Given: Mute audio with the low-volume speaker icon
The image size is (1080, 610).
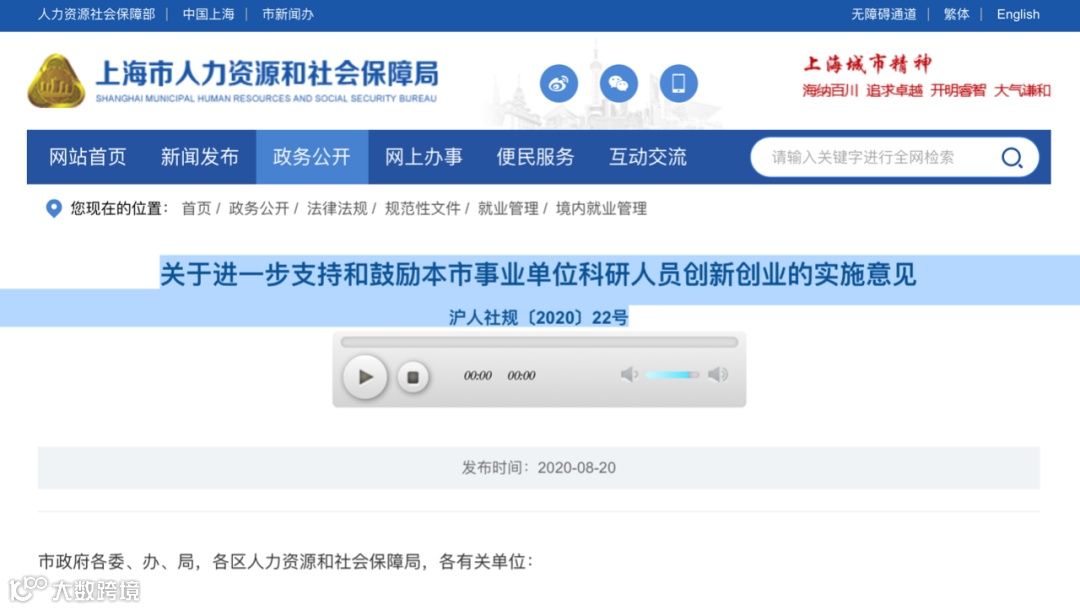Looking at the screenshot, I should pyautogui.click(x=629, y=375).
